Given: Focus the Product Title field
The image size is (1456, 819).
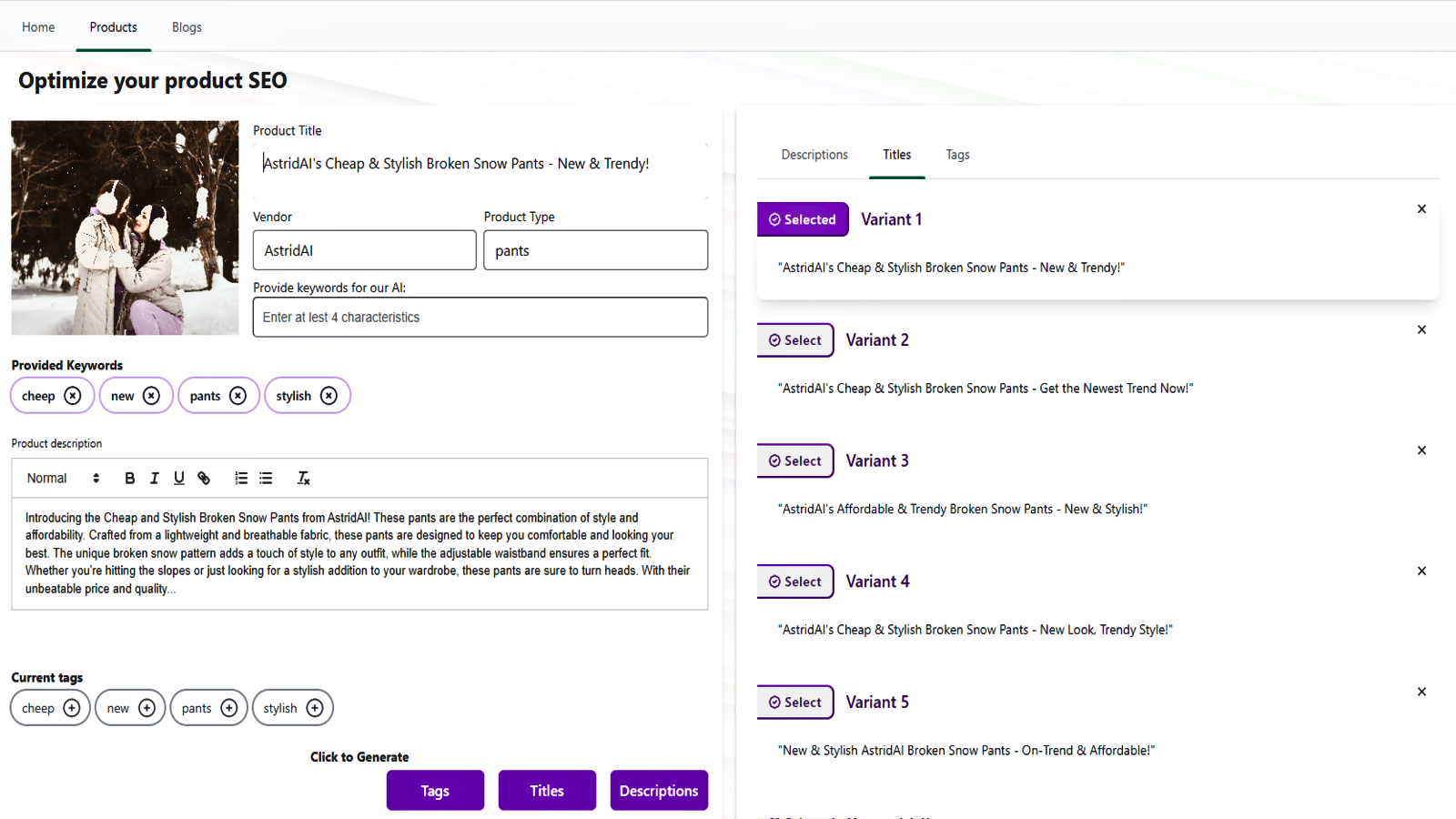Looking at the screenshot, I should [480, 170].
